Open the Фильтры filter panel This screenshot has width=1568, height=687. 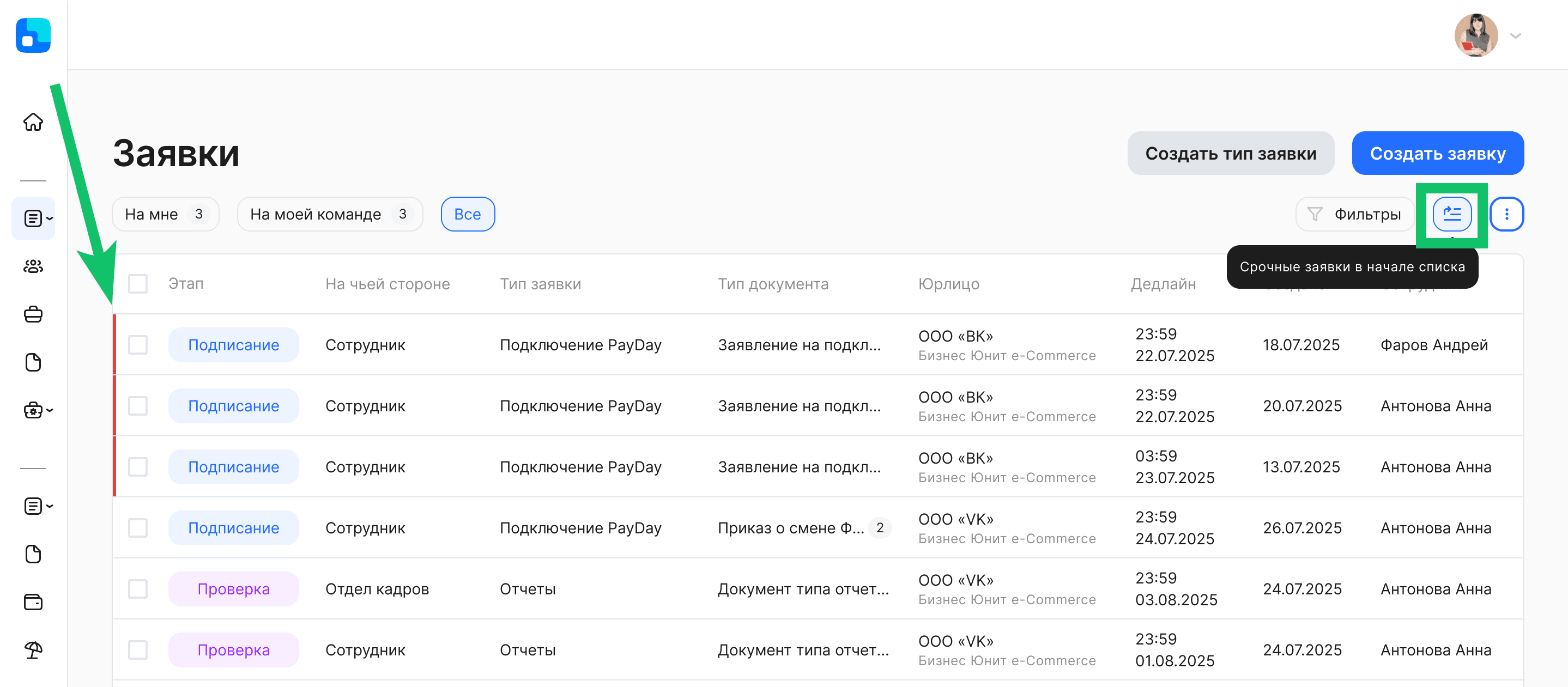pyautogui.click(x=1354, y=214)
